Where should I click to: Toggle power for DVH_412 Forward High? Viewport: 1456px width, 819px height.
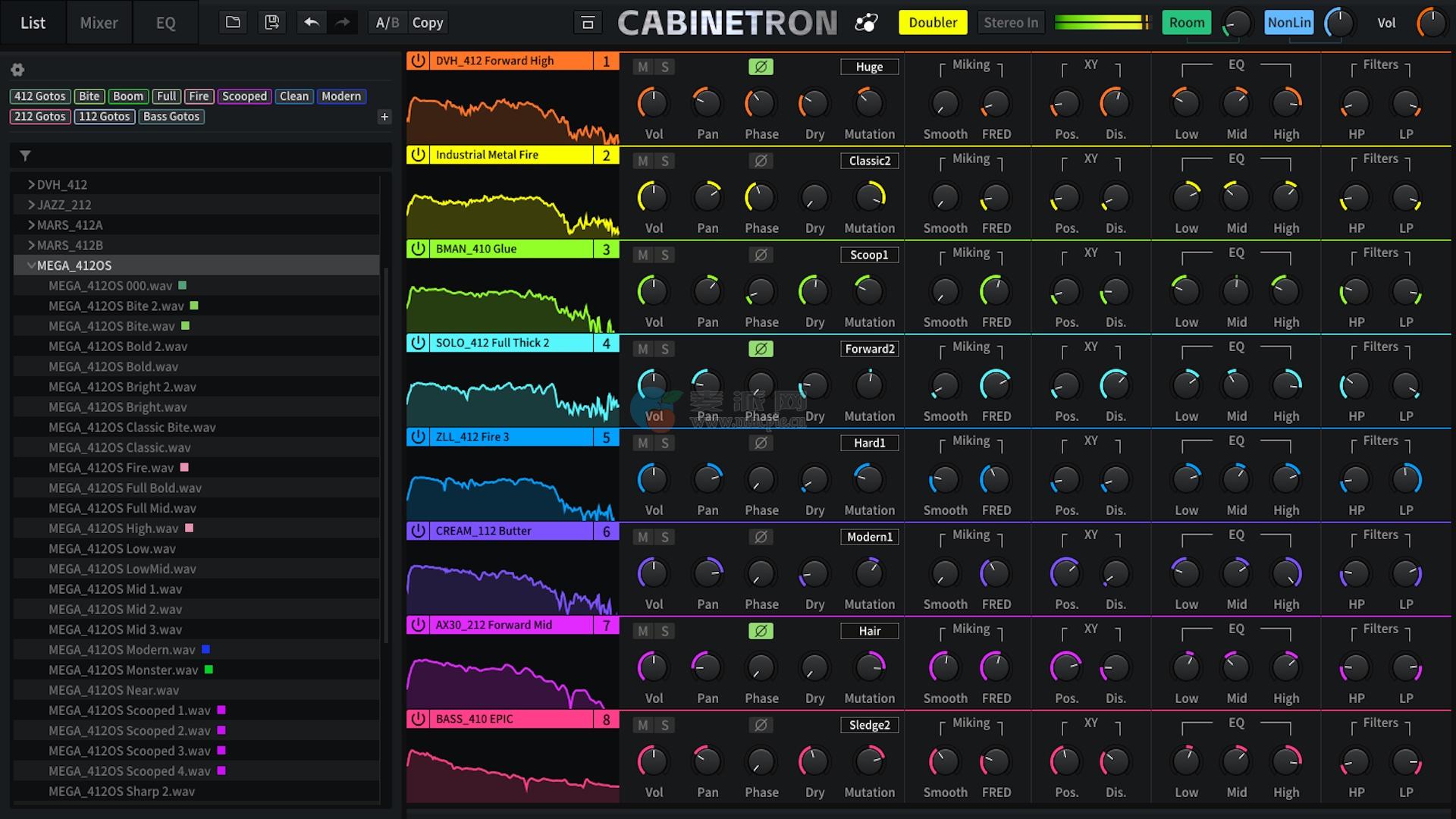coord(418,61)
